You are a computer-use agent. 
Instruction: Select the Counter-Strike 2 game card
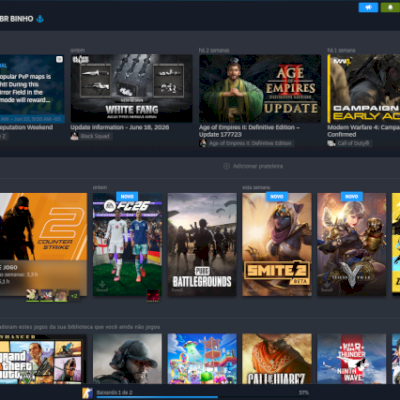pyautogui.click(x=43, y=244)
